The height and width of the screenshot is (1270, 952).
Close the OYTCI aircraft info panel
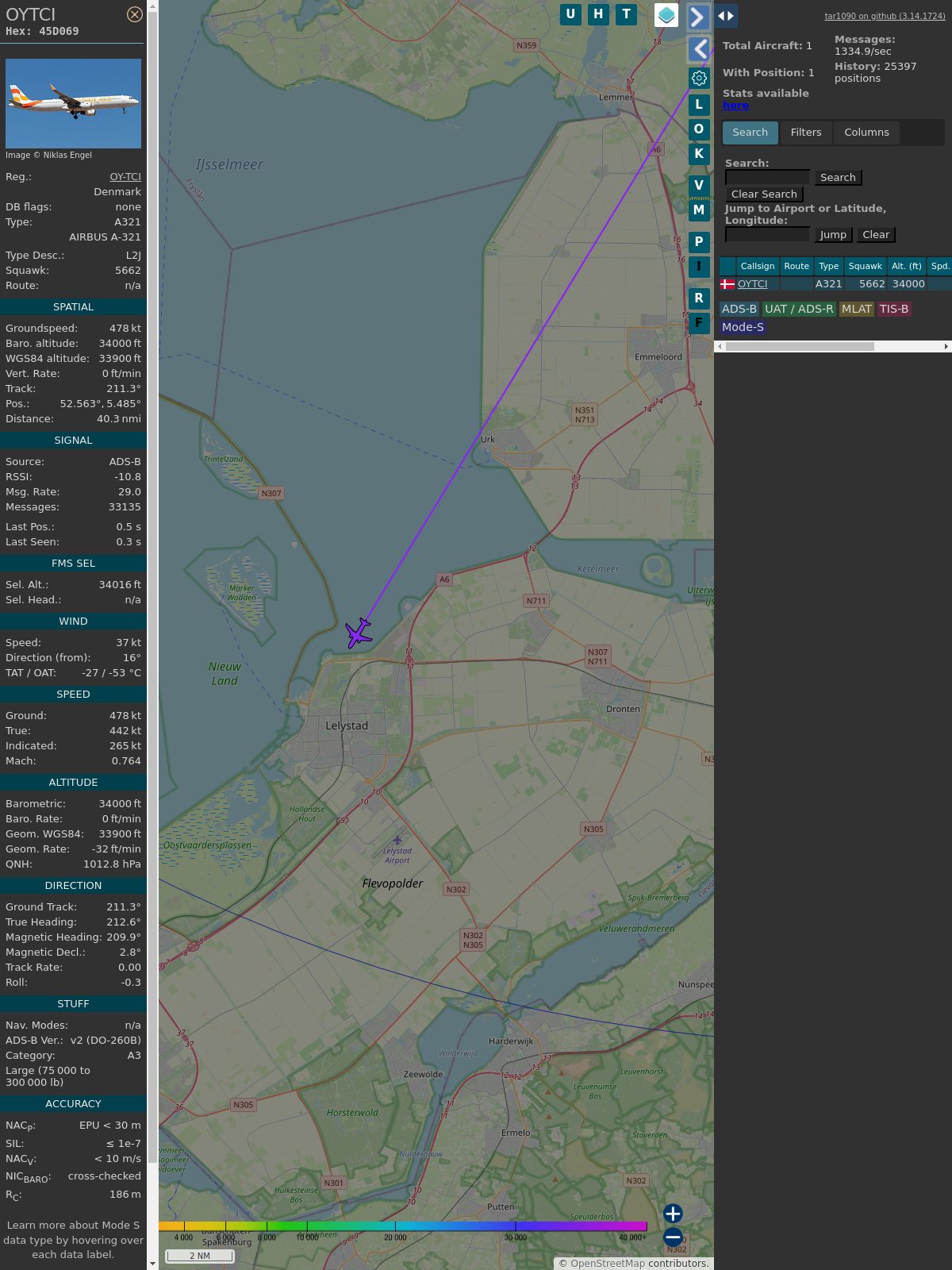135,14
